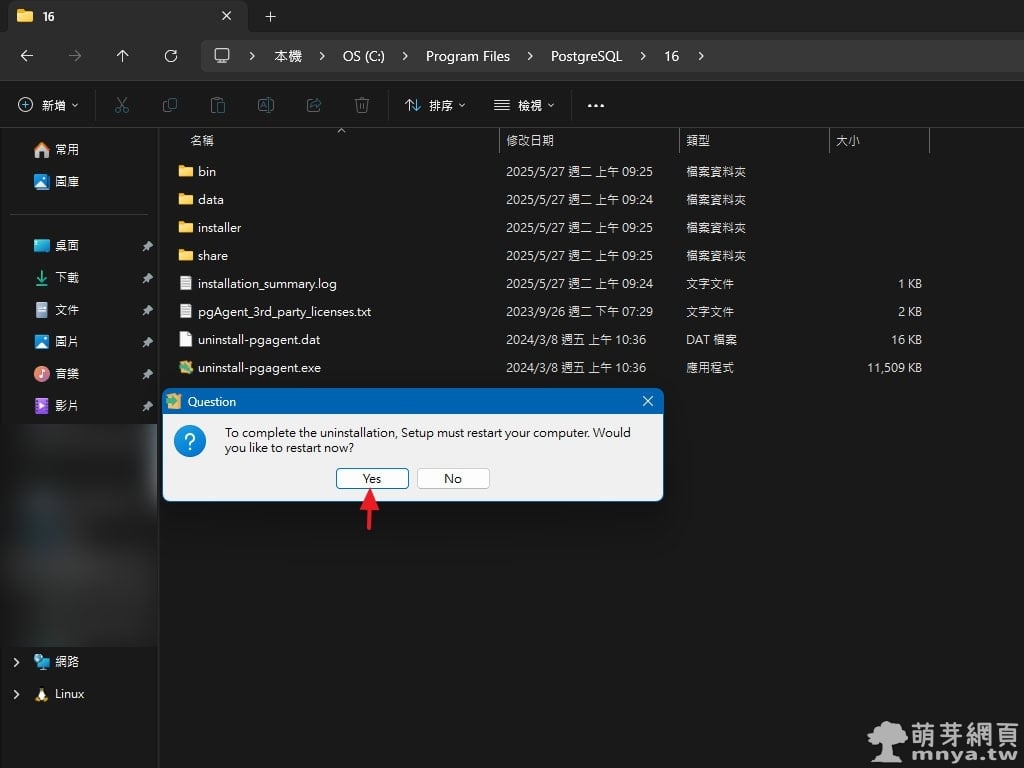Image resolution: width=1024 pixels, height=768 pixels.
Task: Click the Share toolbar icon
Action: pos(314,105)
